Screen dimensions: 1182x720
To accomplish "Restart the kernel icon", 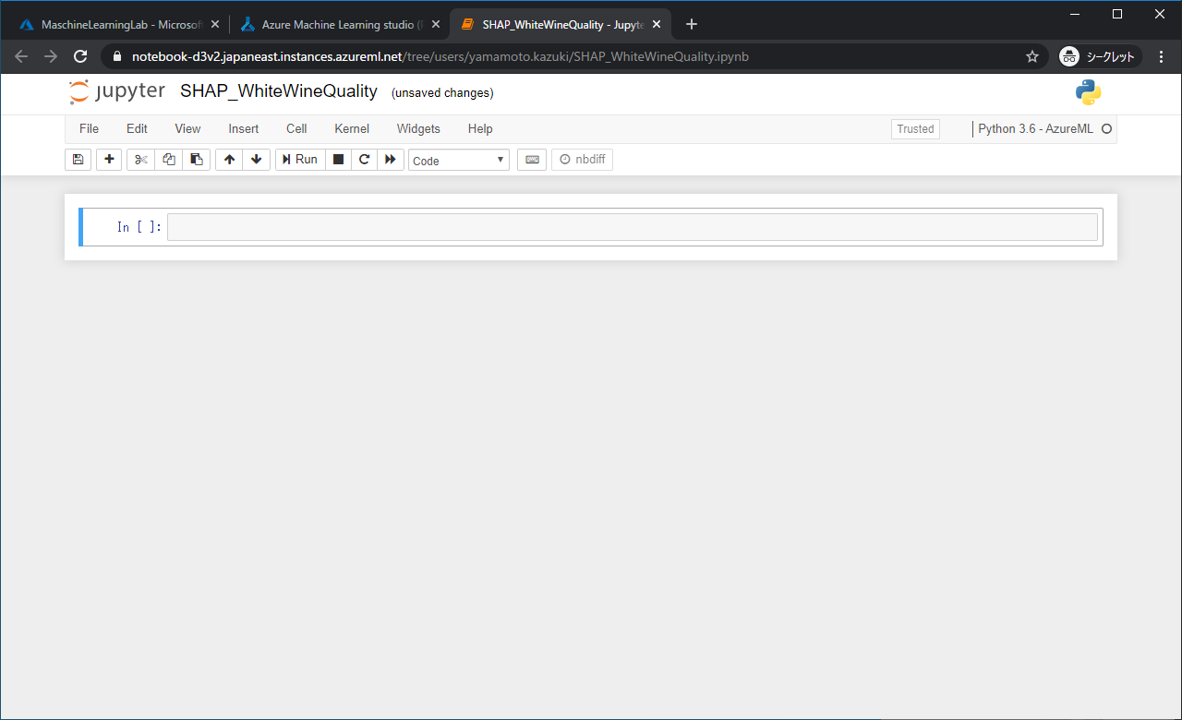I will (x=364, y=160).
